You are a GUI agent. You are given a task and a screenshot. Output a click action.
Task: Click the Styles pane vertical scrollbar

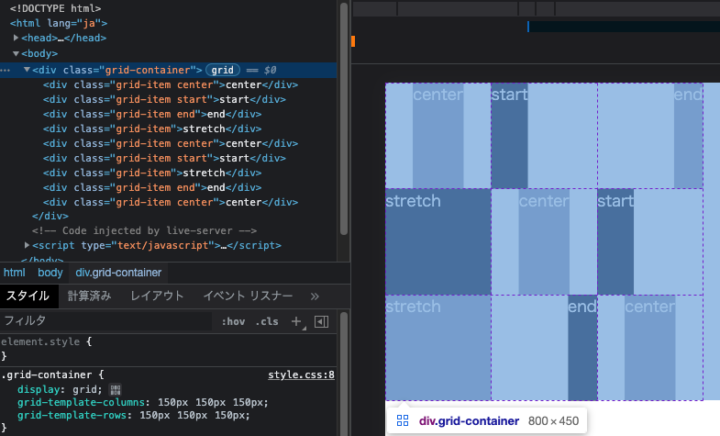pos(344,374)
